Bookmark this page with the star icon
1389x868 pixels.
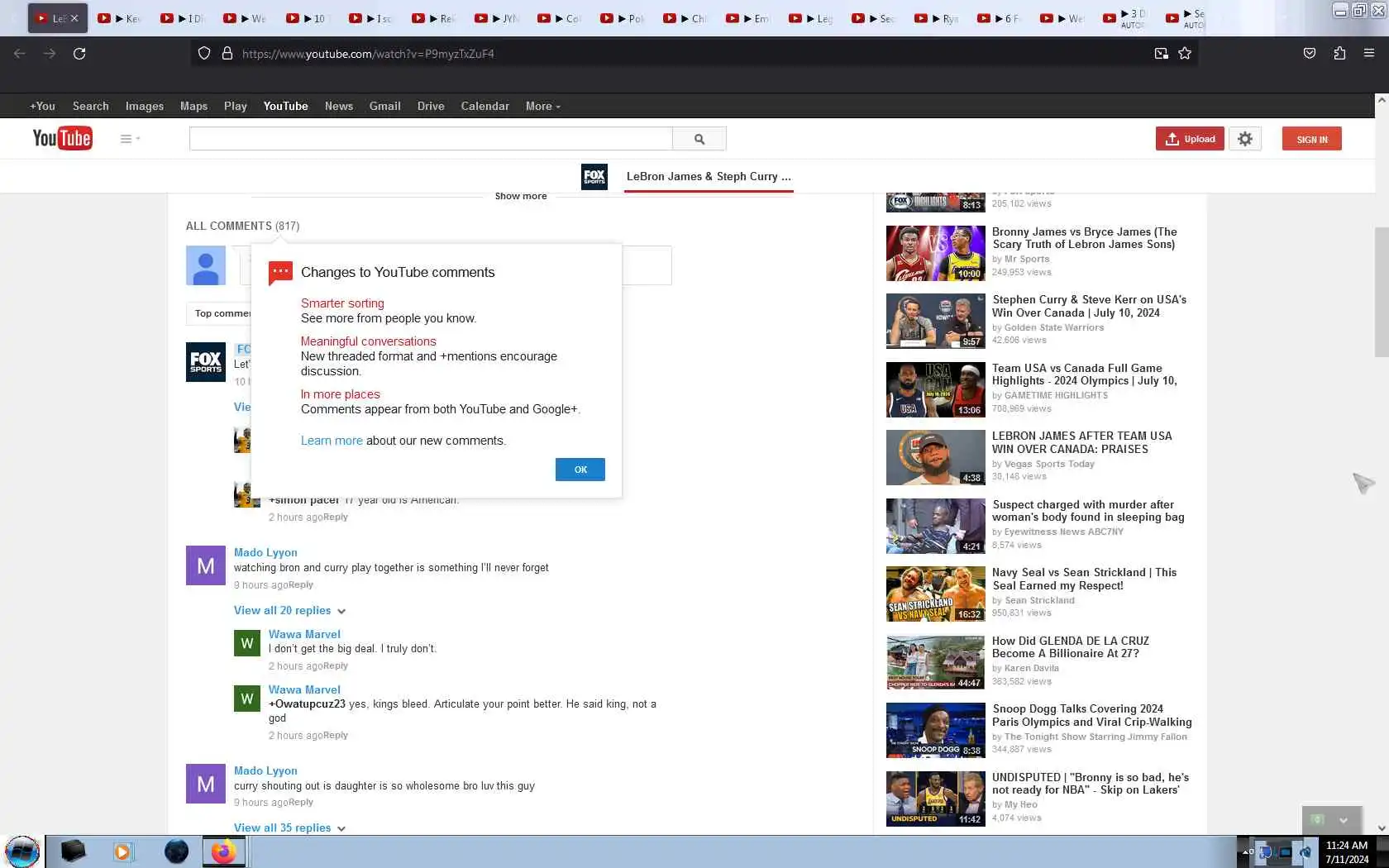[x=1185, y=54]
